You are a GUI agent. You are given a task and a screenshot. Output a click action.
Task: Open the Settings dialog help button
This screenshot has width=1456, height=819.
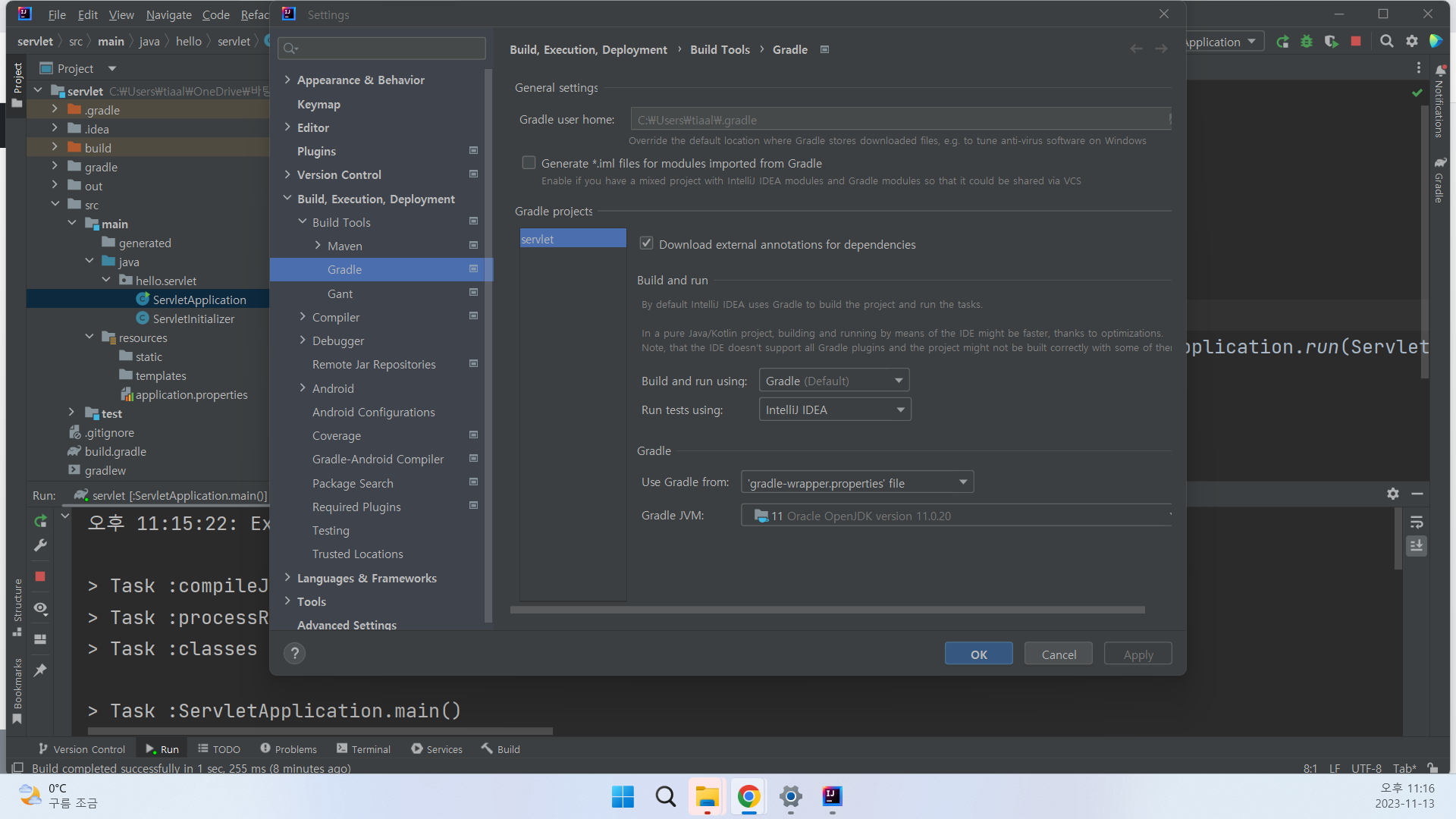coord(295,653)
